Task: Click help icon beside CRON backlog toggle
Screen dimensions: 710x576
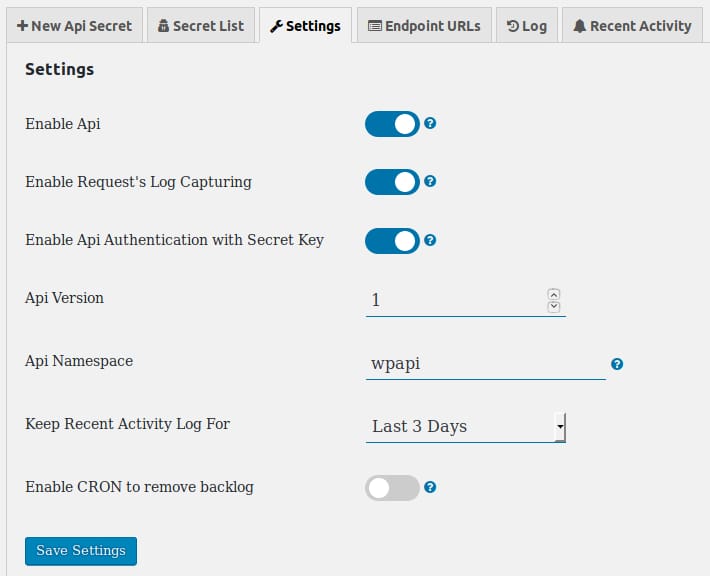Action: (430, 488)
